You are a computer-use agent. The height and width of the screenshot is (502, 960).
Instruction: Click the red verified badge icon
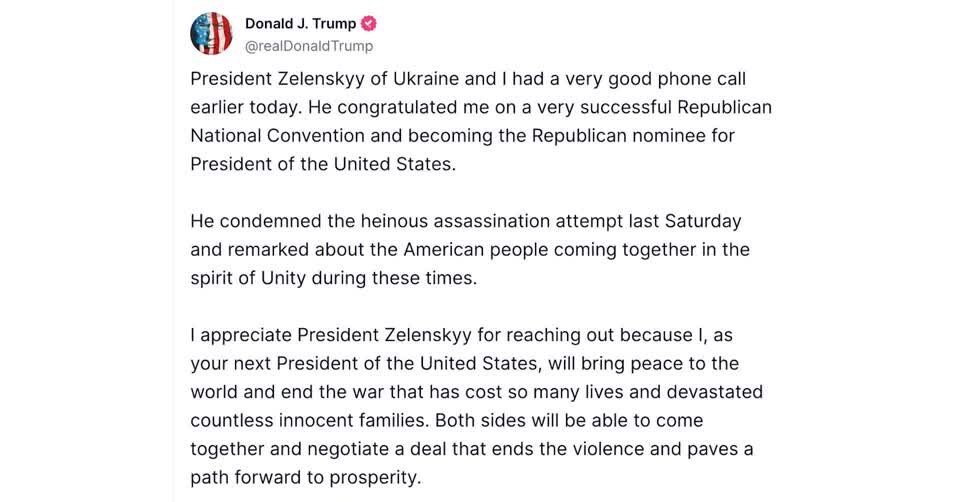point(369,23)
